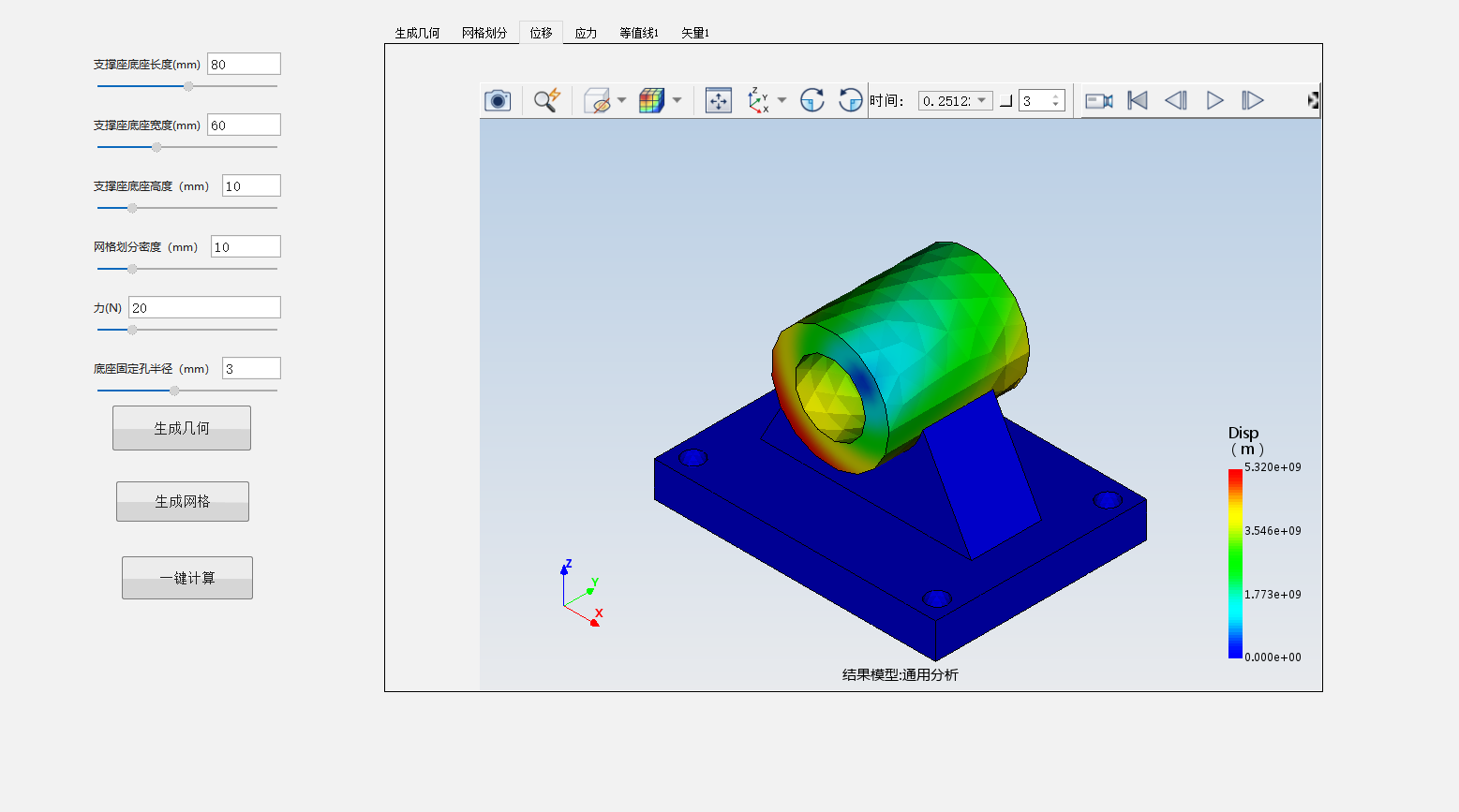Click the 支撑座底座长度 input field
The height and width of the screenshot is (812, 1459).
tap(244, 64)
